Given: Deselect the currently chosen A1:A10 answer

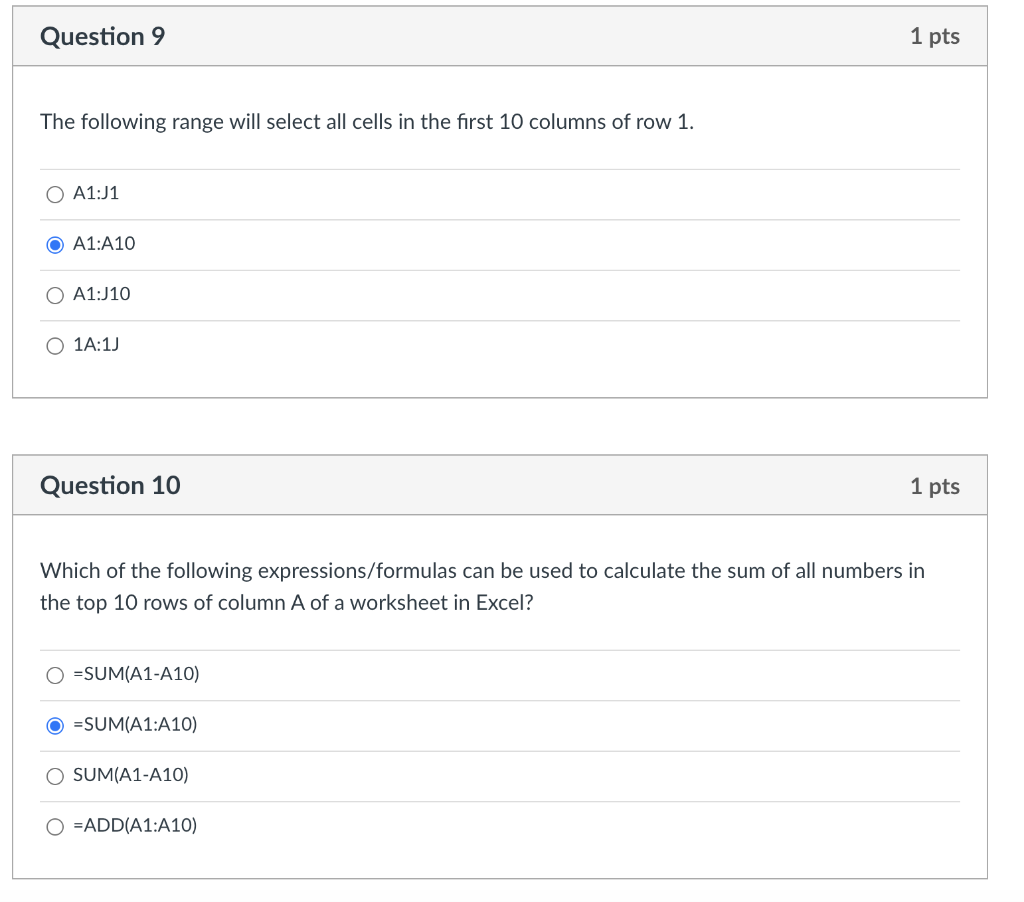Looking at the screenshot, I should coord(55,244).
